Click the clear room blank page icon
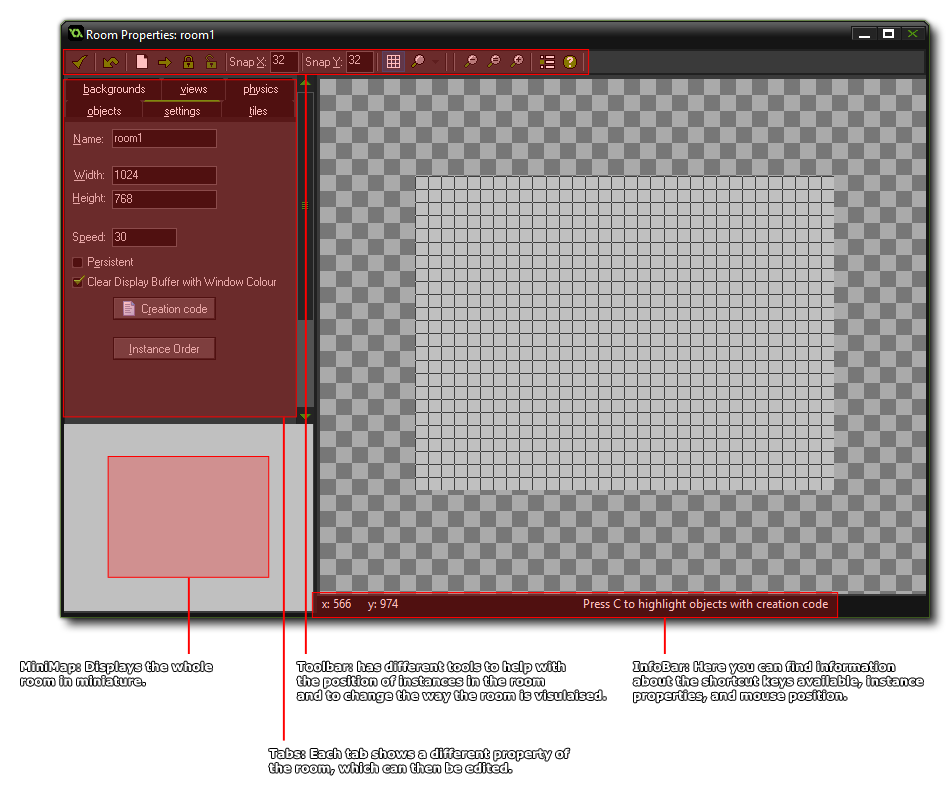The width and height of the screenshot is (950, 796). [142, 62]
